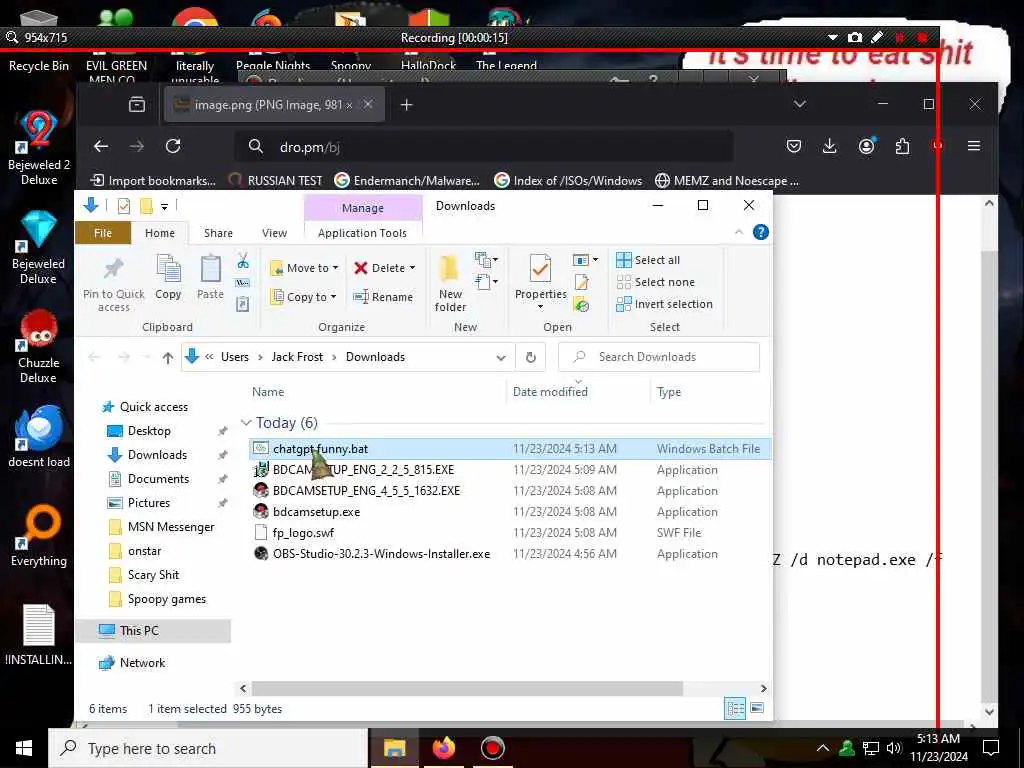This screenshot has width=1024, height=768.
Task: Click the Firefox save to Pocket icon
Action: pyautogui.click(x=793, y=146)
